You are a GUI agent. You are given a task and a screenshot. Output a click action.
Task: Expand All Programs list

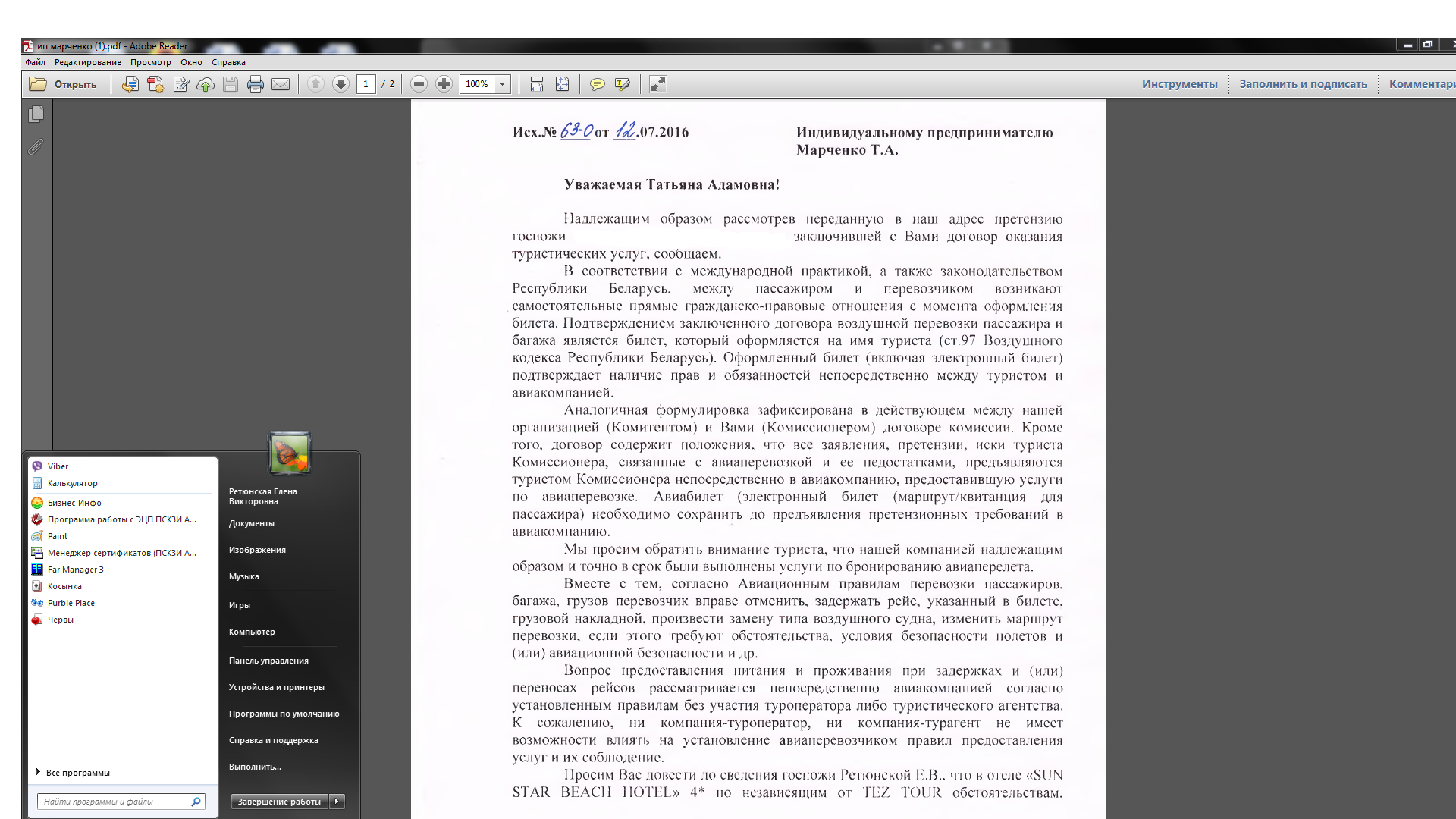[77, 773]
